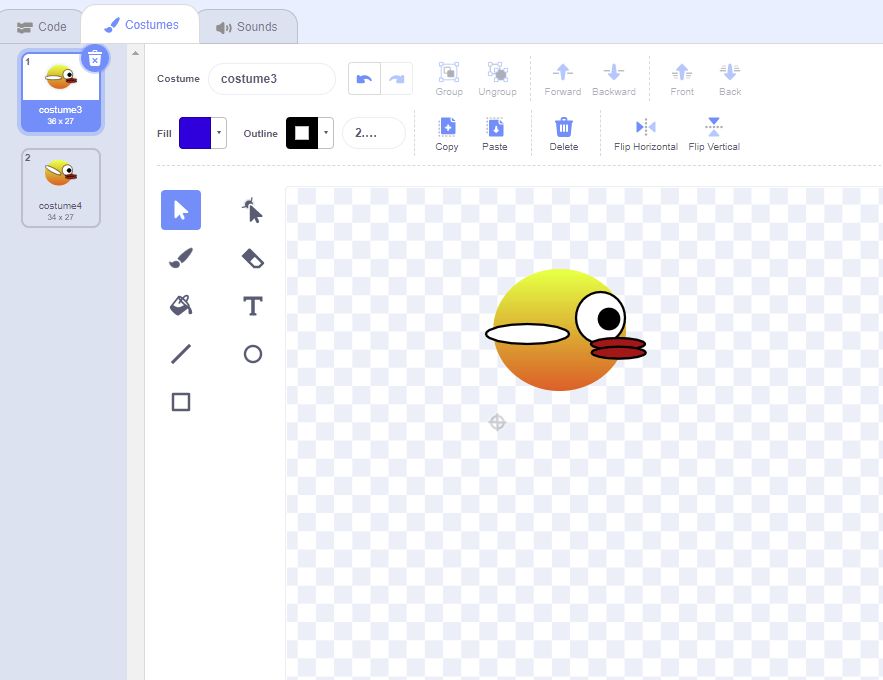Copy the selected shape

447,134
